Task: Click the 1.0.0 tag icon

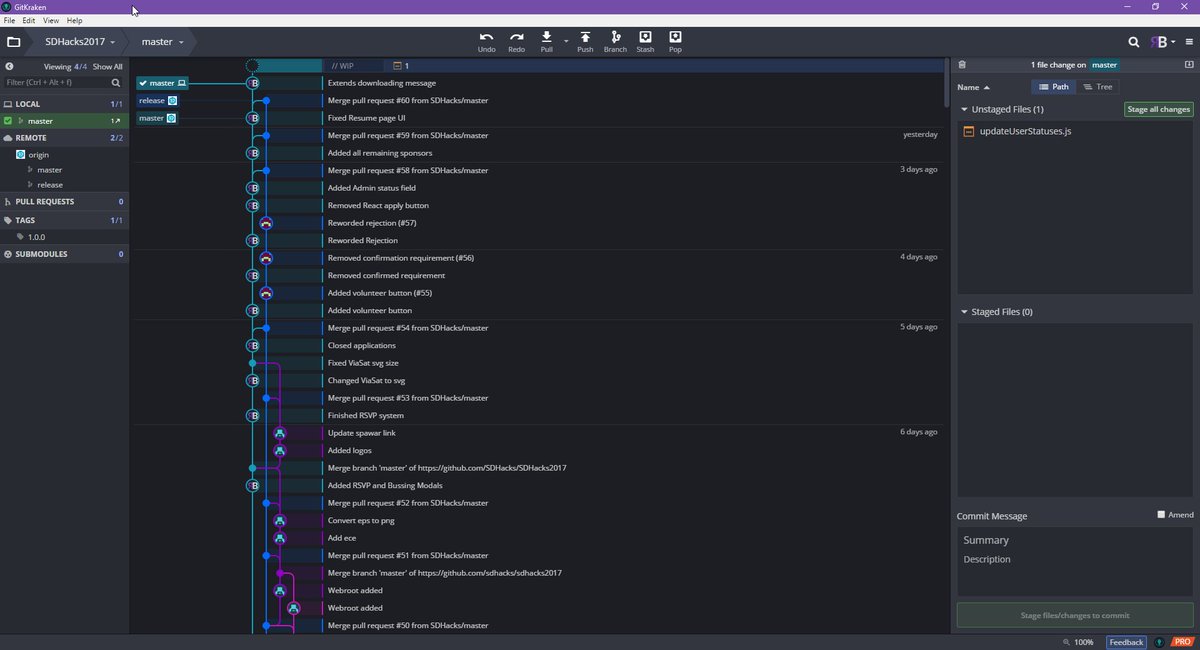Action: click(x=20, y=237)
